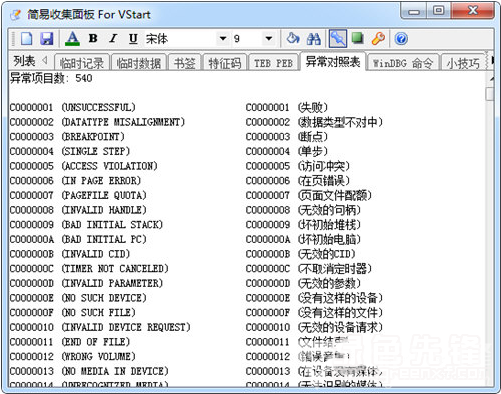
Task: Click the green square icon
Action: pyautogui.click(x=358, y=38)
